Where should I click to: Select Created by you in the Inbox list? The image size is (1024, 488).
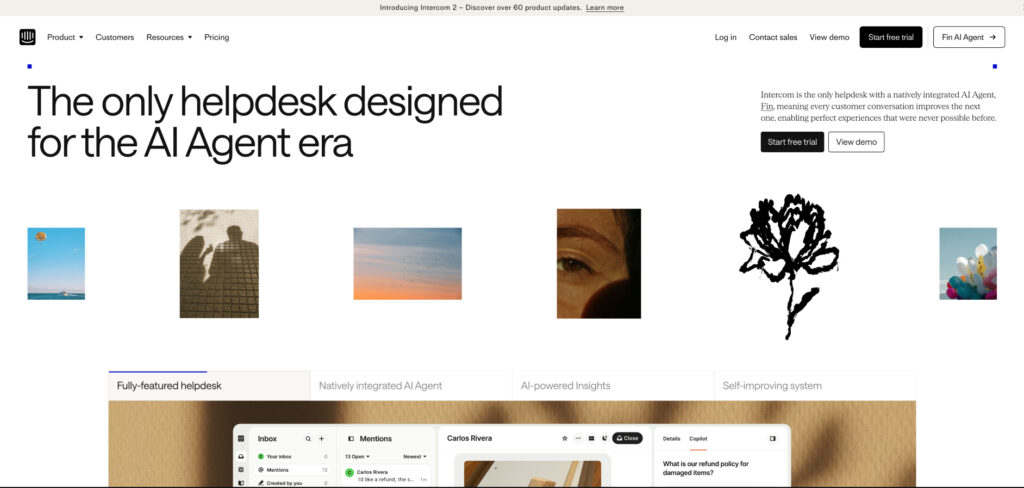(293, 483)
